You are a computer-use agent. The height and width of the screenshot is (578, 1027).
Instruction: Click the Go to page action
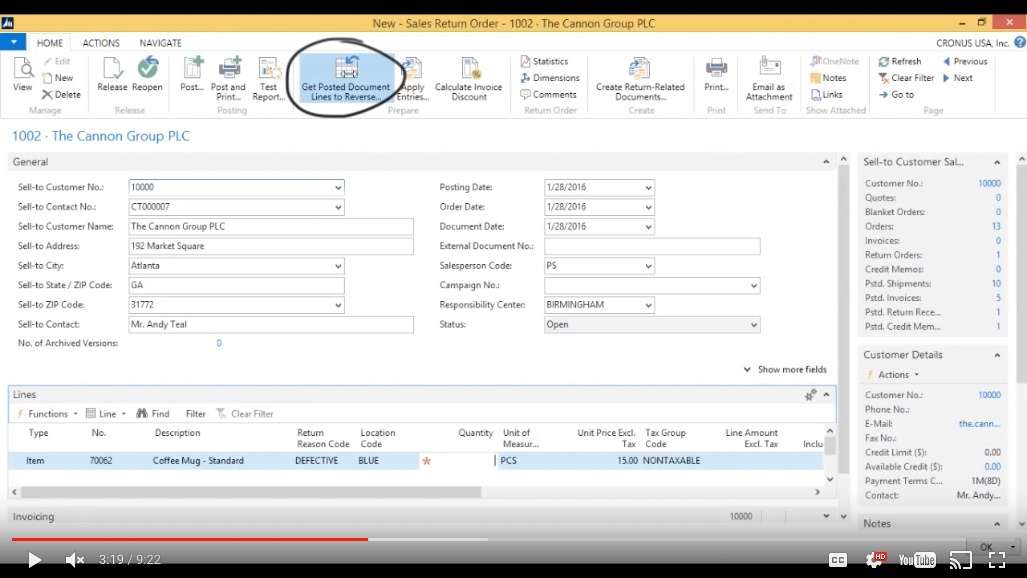coord(896,94)
